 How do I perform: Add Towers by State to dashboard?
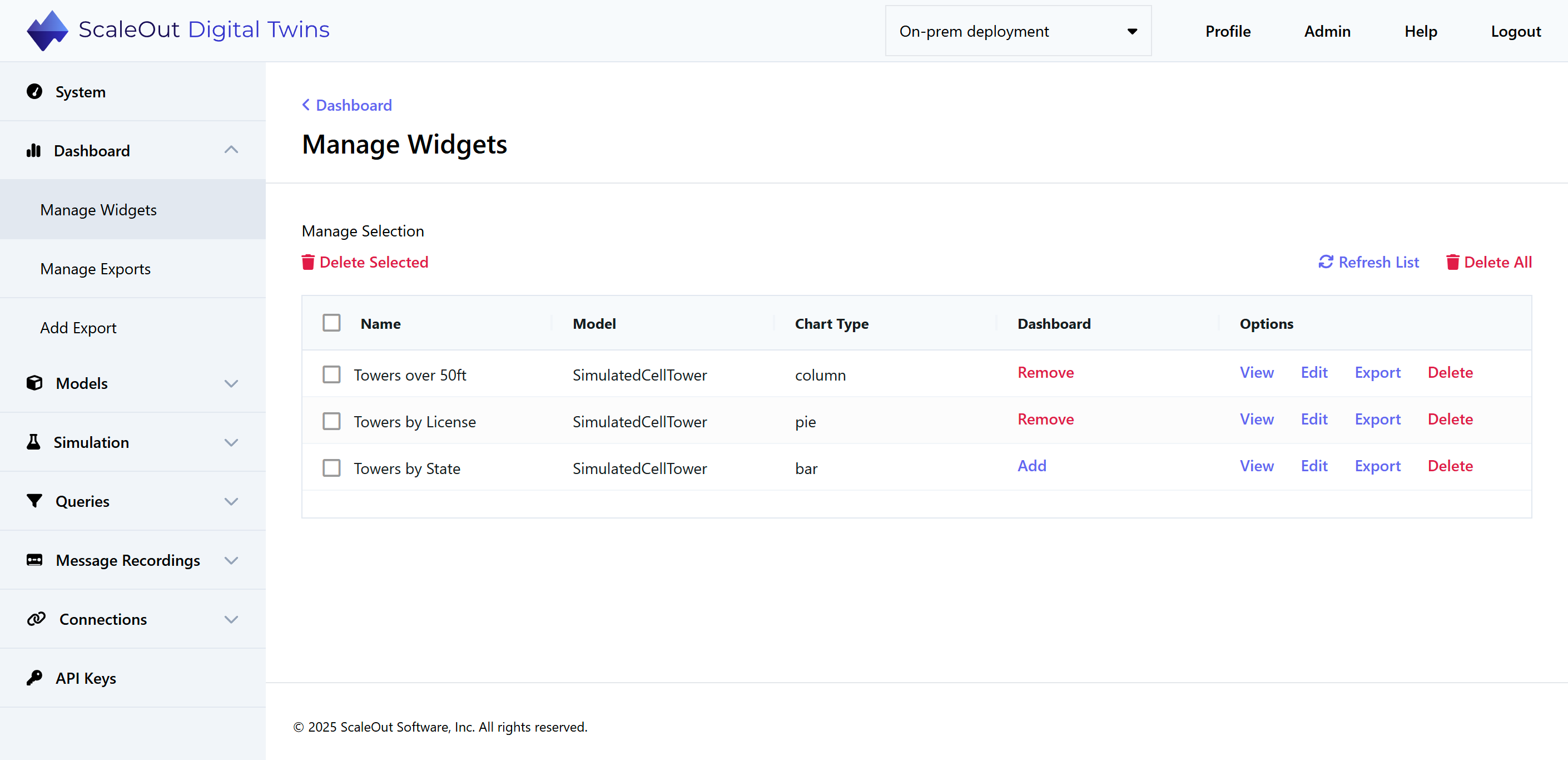tap(1032, 466)
